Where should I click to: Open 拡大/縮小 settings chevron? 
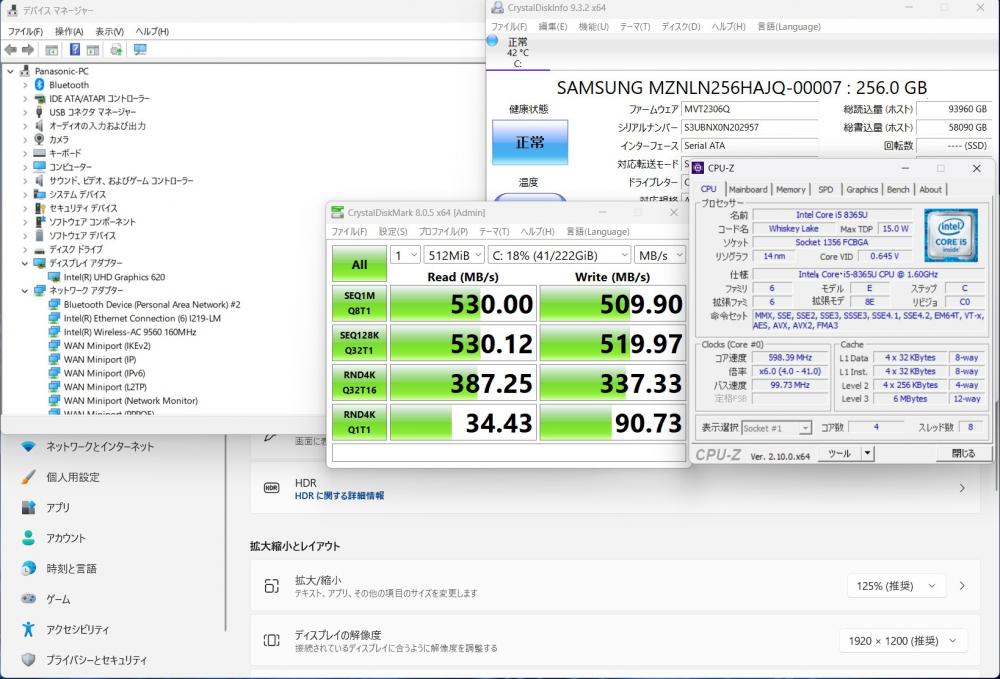click(962, 586)
